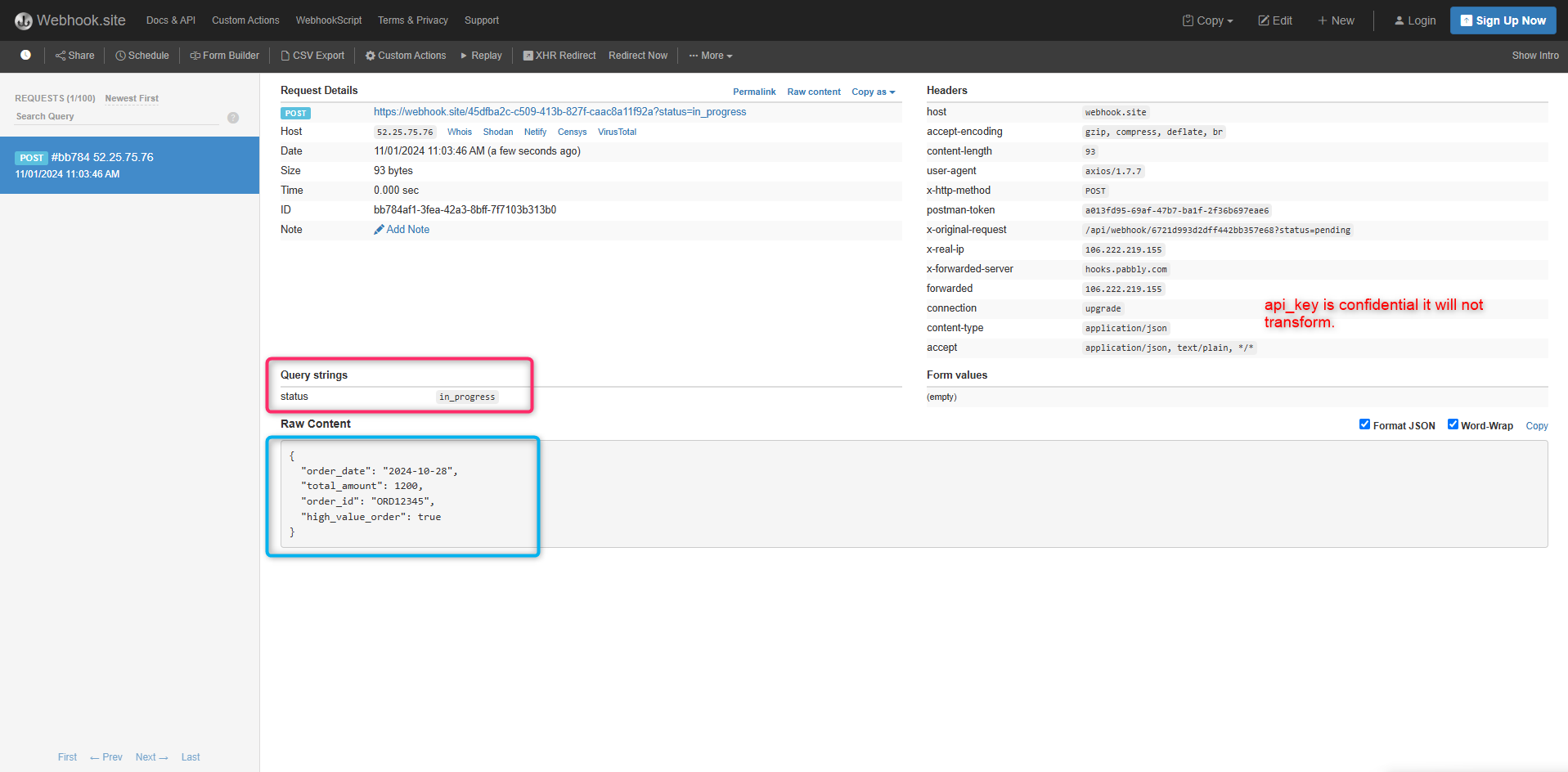The width and height of the screenshot is (1568, 772).
Task: Expand the More dropdown menu
Action: [711, 56]
